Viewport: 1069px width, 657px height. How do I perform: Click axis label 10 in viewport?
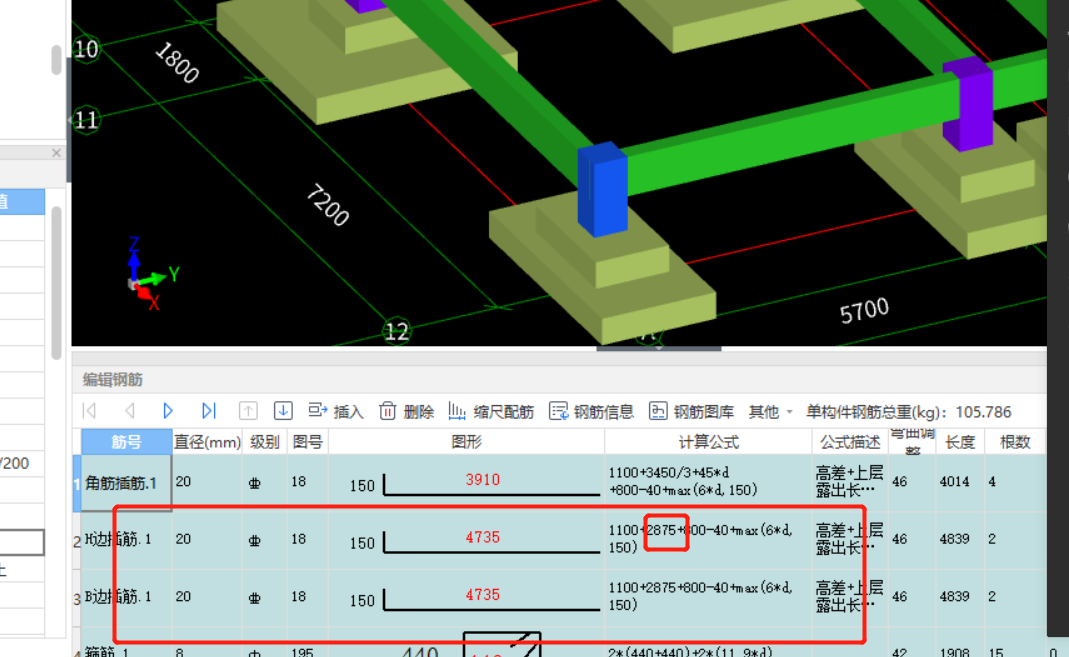point(86,49)
